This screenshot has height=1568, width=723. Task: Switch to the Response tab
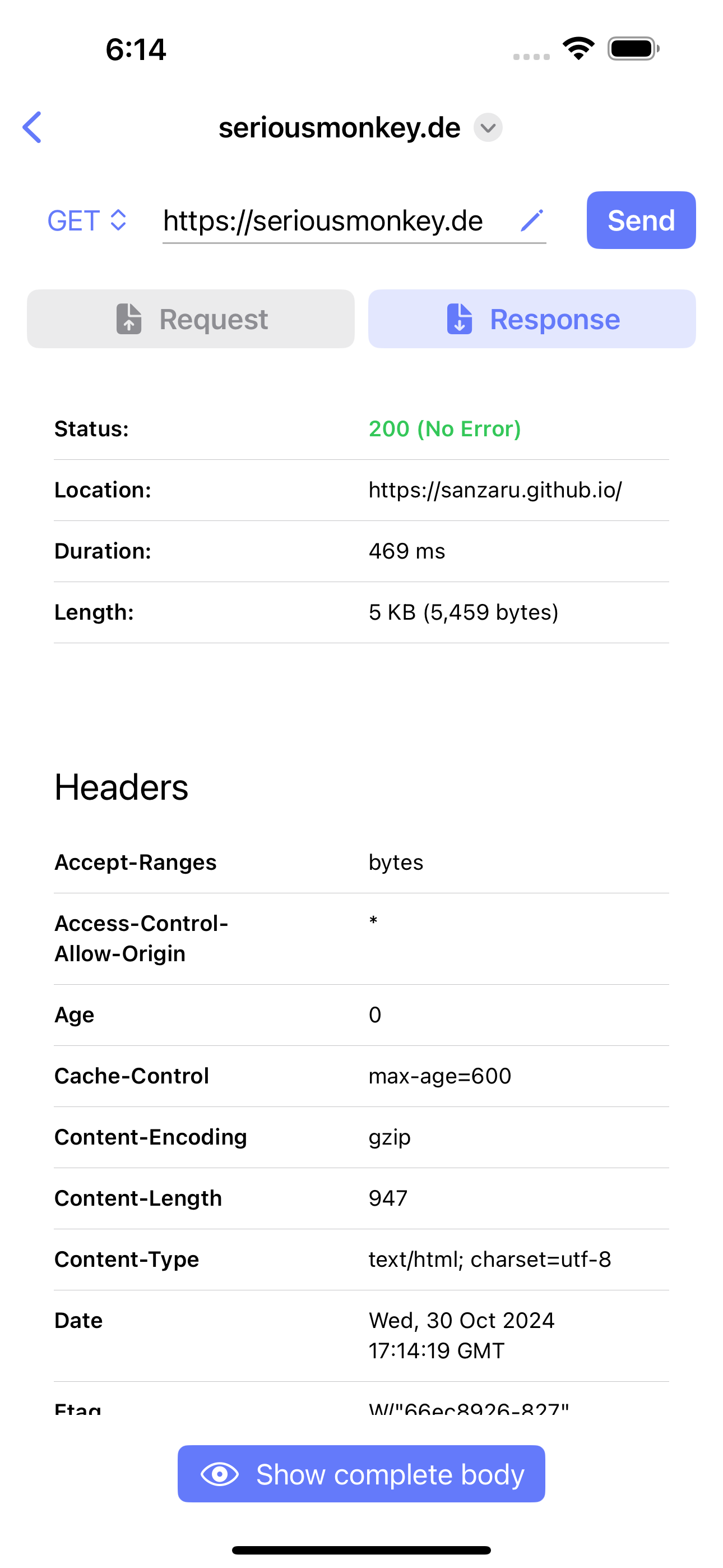[x=532, y=319]
